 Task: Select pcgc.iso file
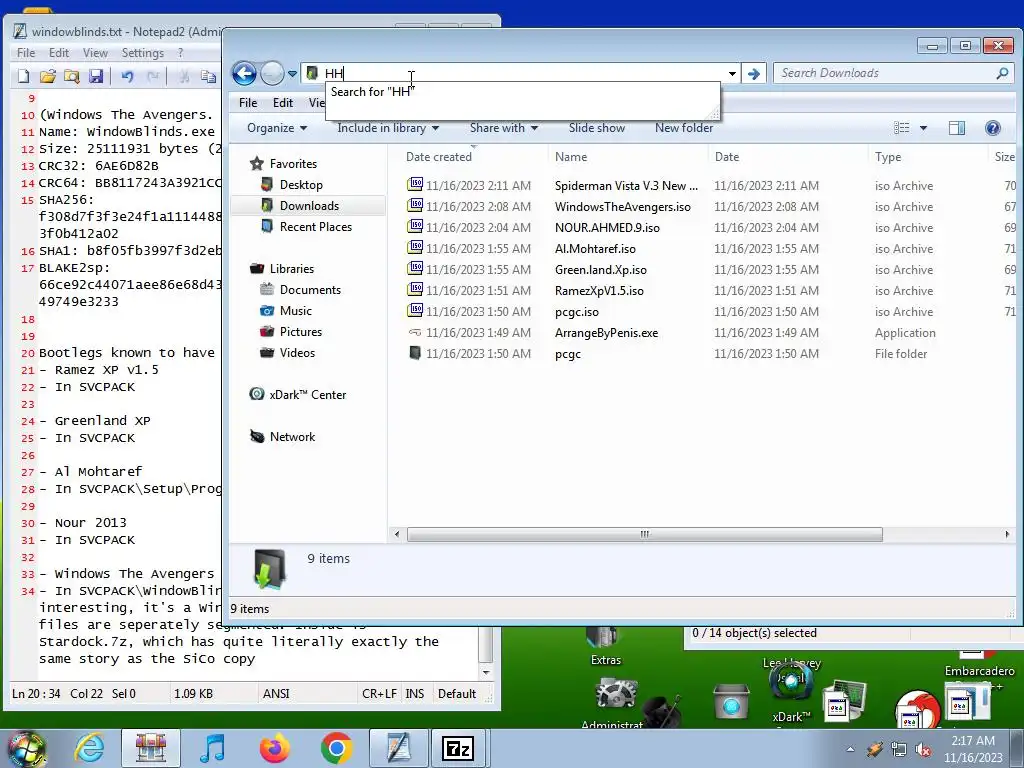tap(577, 312)
